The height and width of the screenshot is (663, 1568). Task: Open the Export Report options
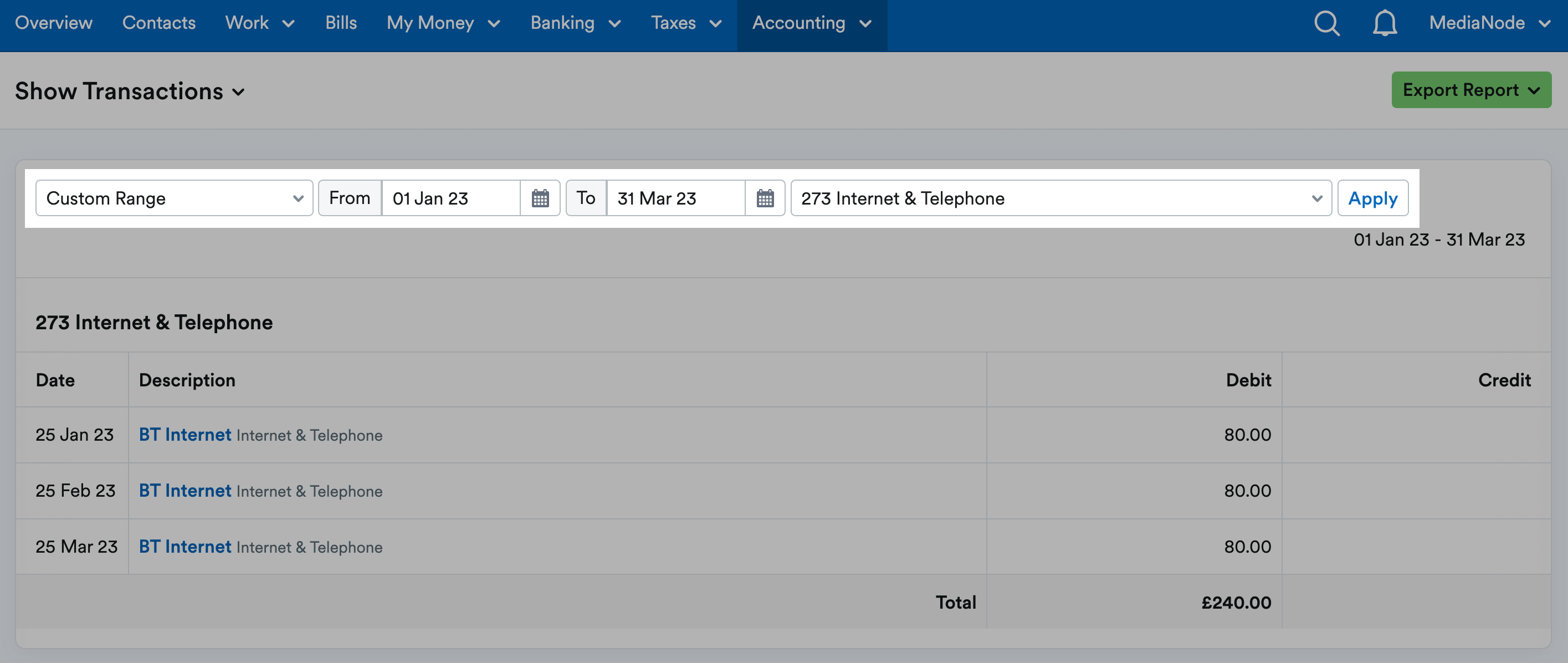point(1471,89)
